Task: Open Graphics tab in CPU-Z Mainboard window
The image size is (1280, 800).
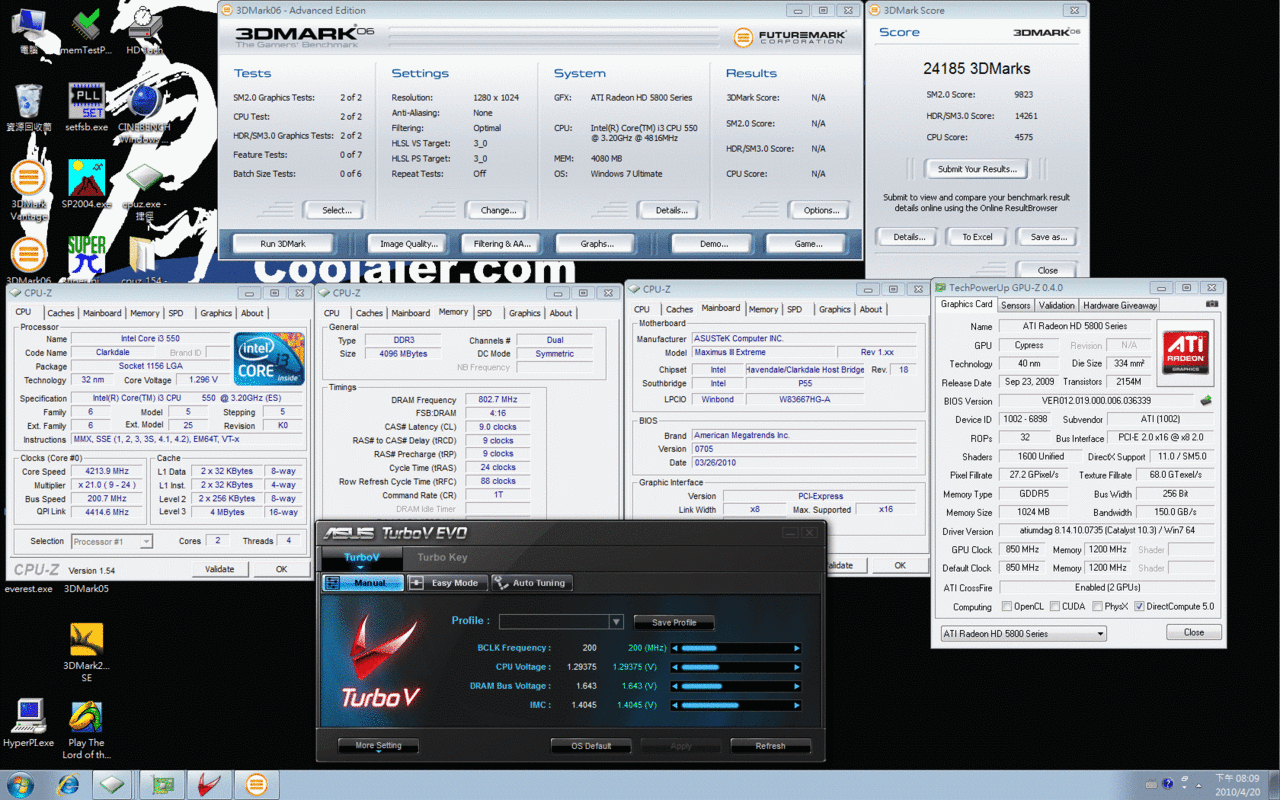Action: click(x=835, y=309)
